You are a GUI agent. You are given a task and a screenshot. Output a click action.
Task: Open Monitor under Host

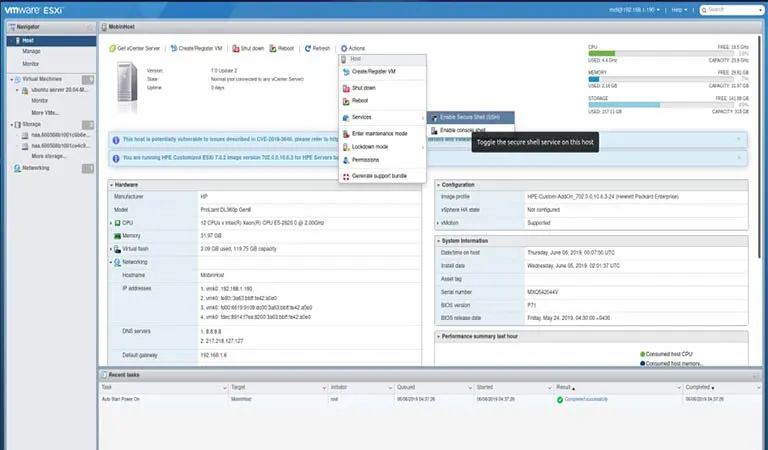click(x=30, y=64)
